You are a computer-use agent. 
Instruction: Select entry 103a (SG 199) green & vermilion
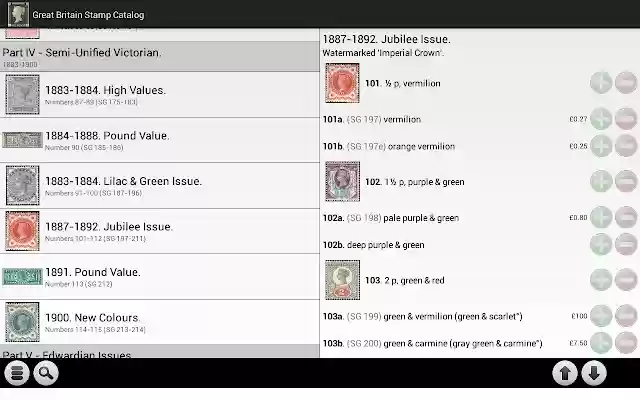point(422,316)
